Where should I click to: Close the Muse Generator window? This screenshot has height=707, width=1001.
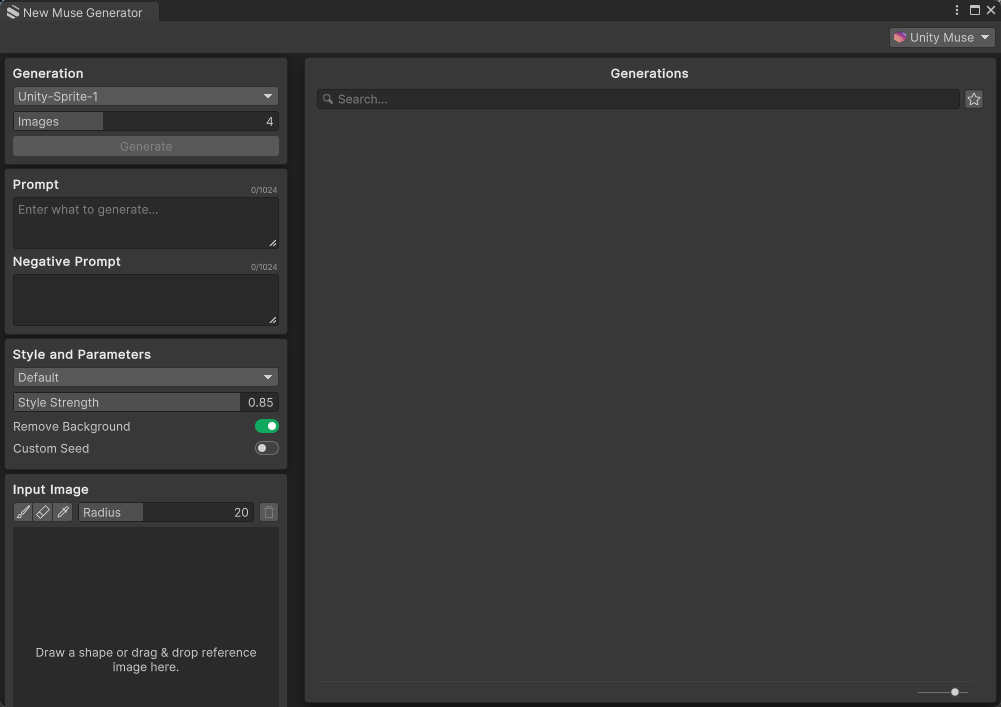coord(991,10)
